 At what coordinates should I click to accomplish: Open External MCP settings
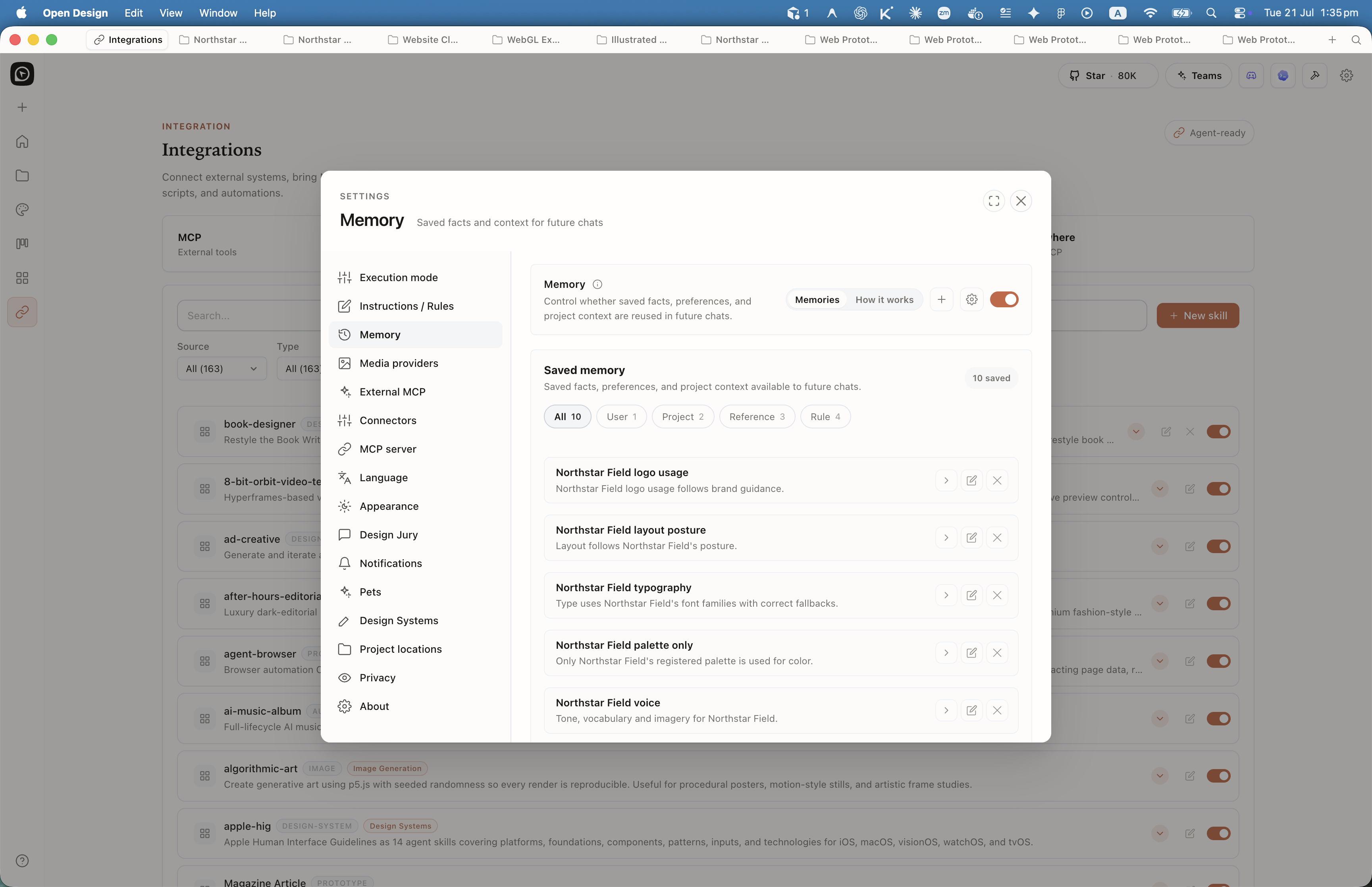(415, 392)
